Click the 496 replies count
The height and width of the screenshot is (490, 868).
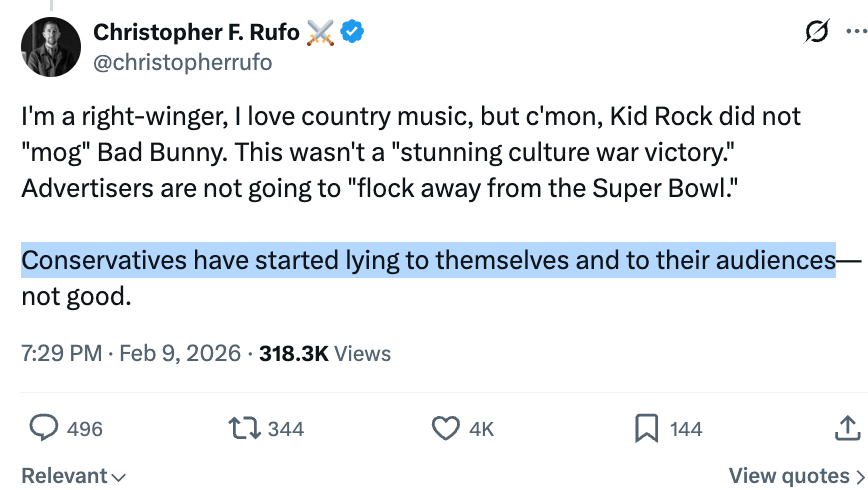(x=85, y=429)
